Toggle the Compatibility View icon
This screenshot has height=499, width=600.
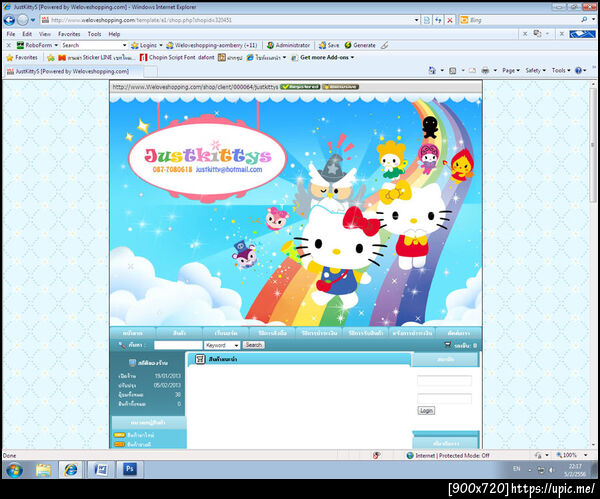pyautogui.click(x=427, y=20)
